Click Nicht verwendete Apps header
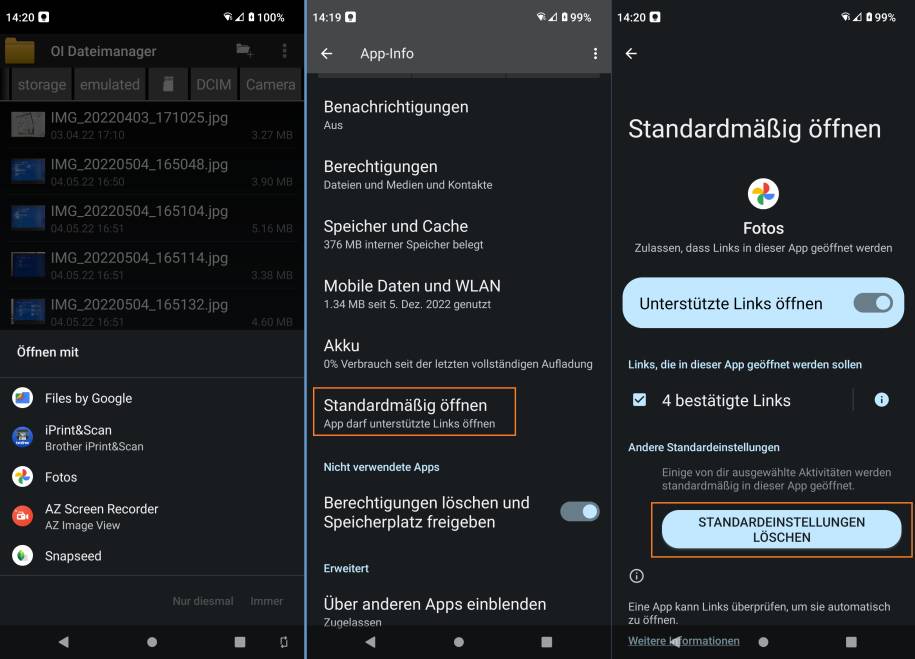This screenshot has width=915, height=659. coord(381,467)
